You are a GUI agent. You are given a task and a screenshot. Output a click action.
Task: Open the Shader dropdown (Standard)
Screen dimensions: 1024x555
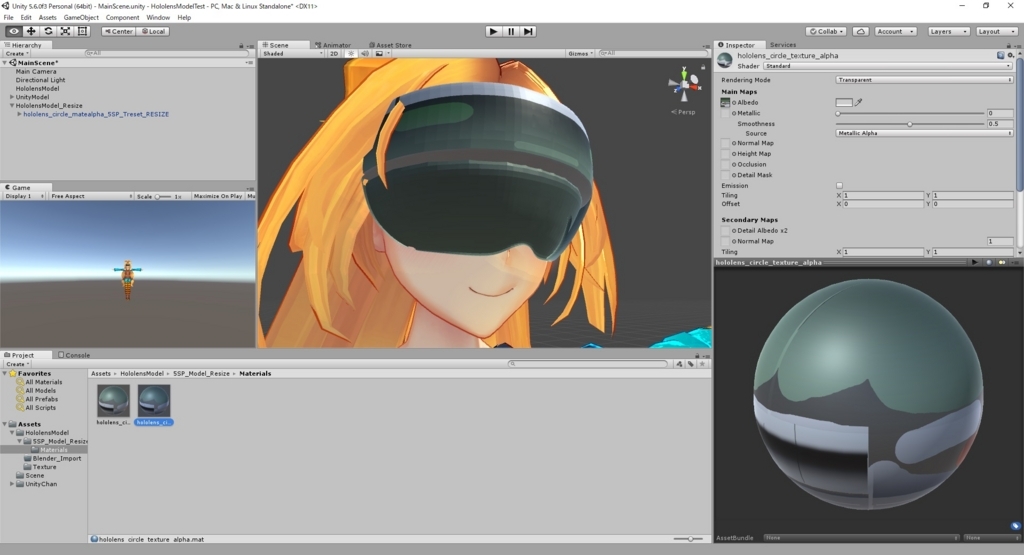point(888,66)
